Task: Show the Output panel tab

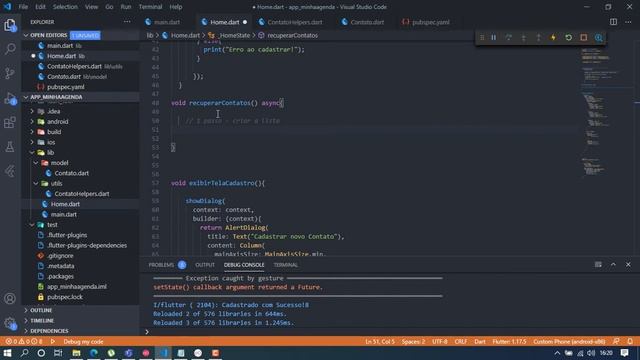Action: (204, 265)
